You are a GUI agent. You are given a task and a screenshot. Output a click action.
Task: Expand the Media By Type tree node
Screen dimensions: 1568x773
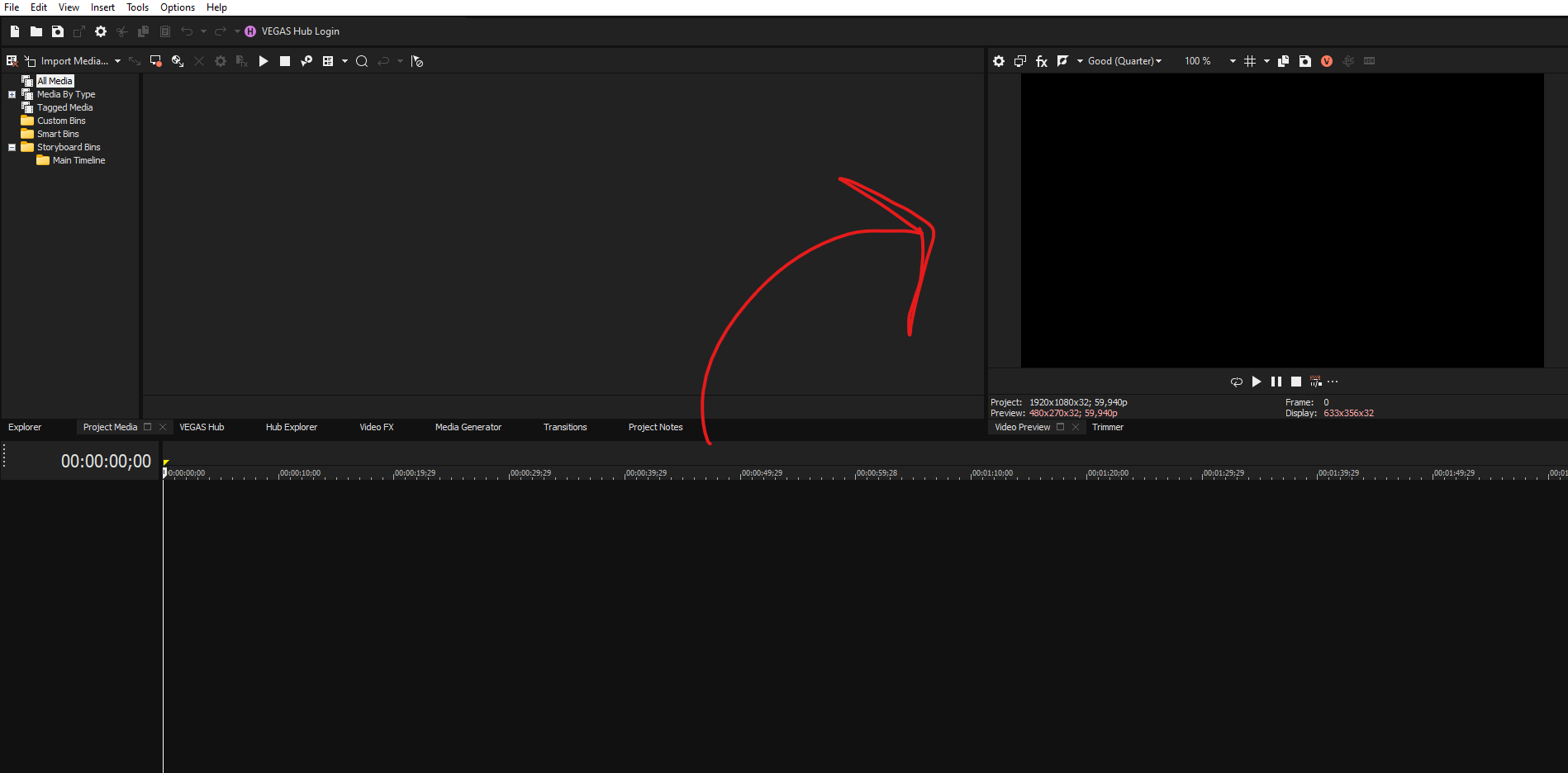coord(12,94)
